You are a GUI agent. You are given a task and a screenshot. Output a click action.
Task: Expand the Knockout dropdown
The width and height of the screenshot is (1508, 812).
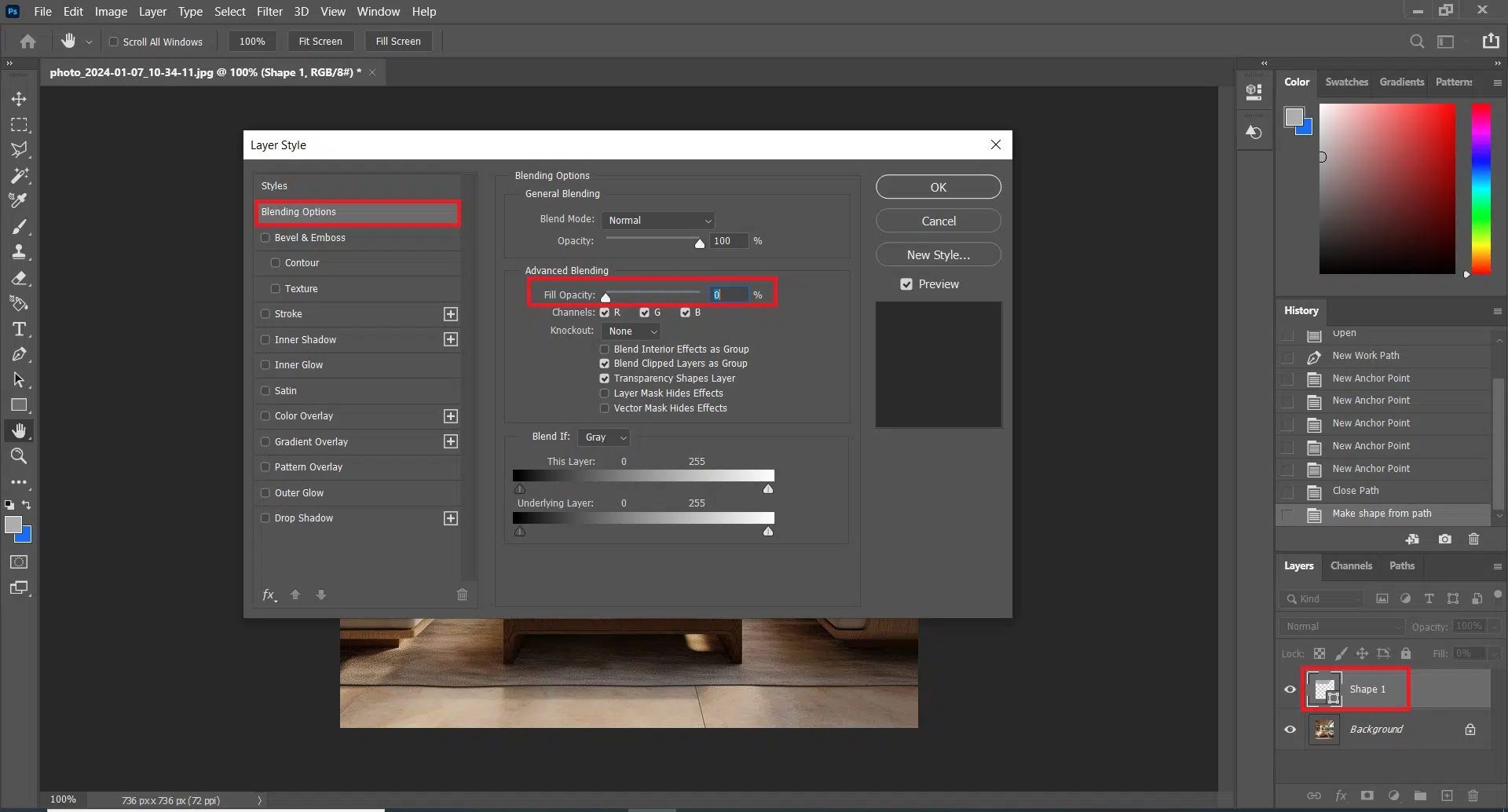(x=631, y=331)
